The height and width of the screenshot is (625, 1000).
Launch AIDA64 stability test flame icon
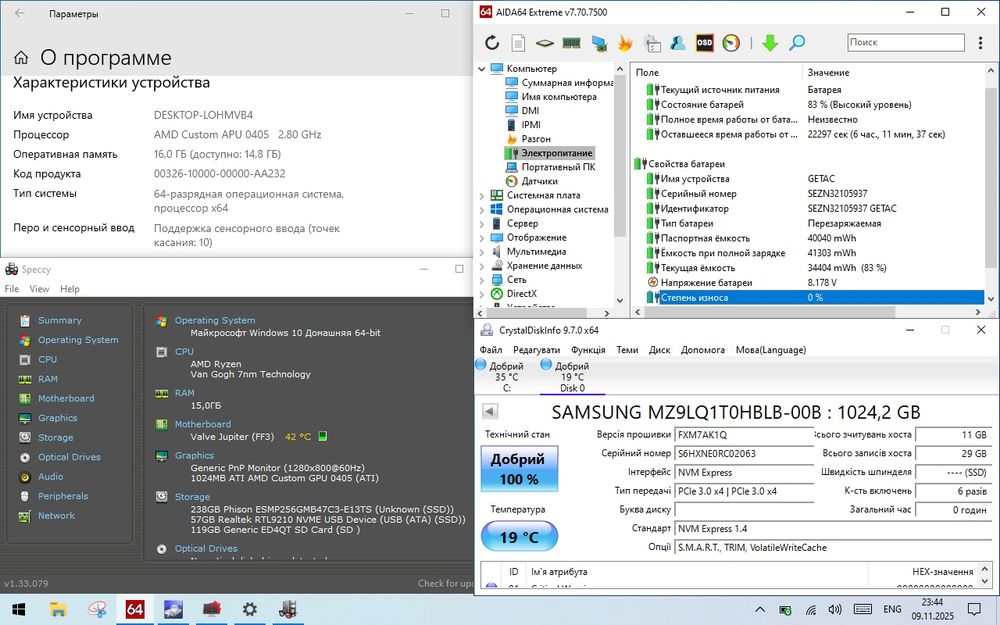coord(625,43)
